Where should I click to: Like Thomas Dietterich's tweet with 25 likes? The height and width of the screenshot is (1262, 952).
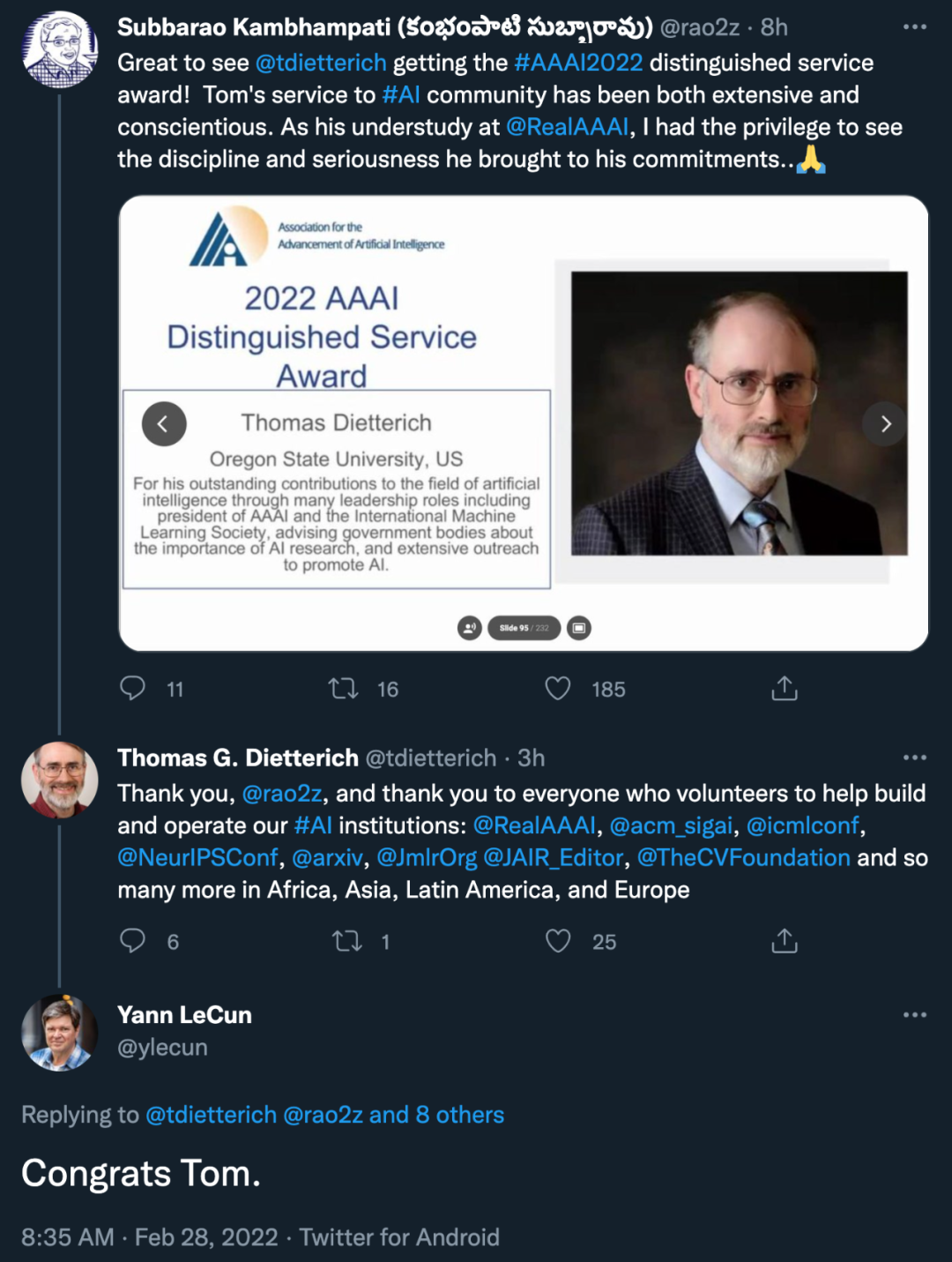(558, 941)
